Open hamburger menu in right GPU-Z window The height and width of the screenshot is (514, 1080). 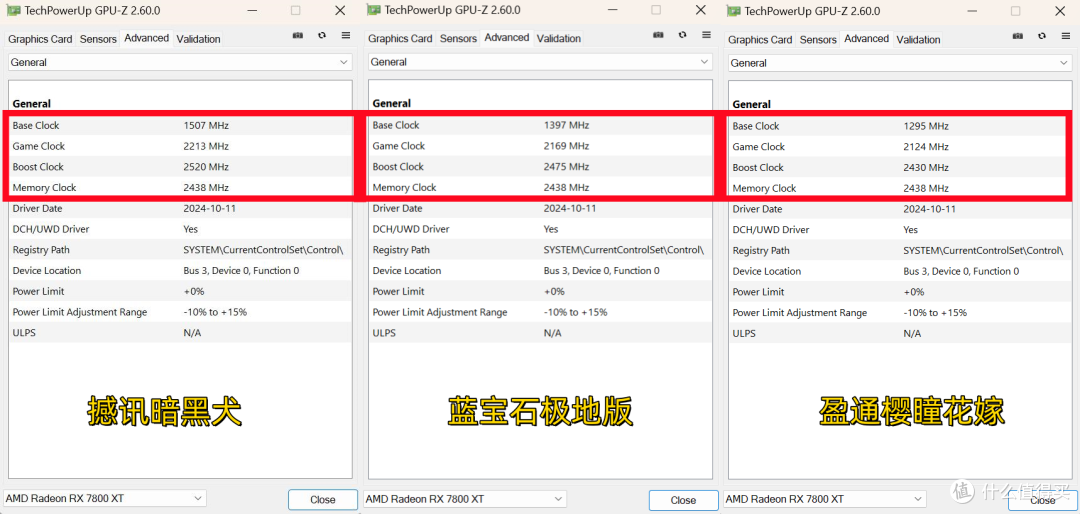click(1066, 36)
